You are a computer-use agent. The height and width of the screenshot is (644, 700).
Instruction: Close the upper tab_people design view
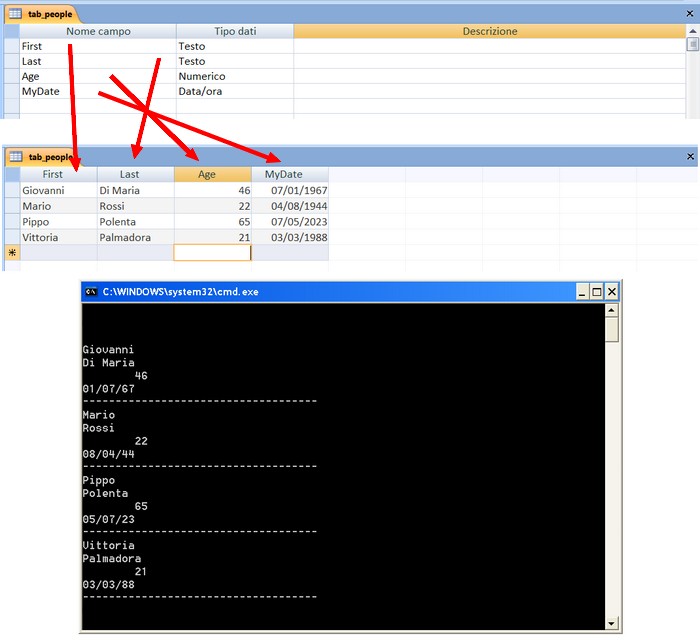click(x=690, y=14)
